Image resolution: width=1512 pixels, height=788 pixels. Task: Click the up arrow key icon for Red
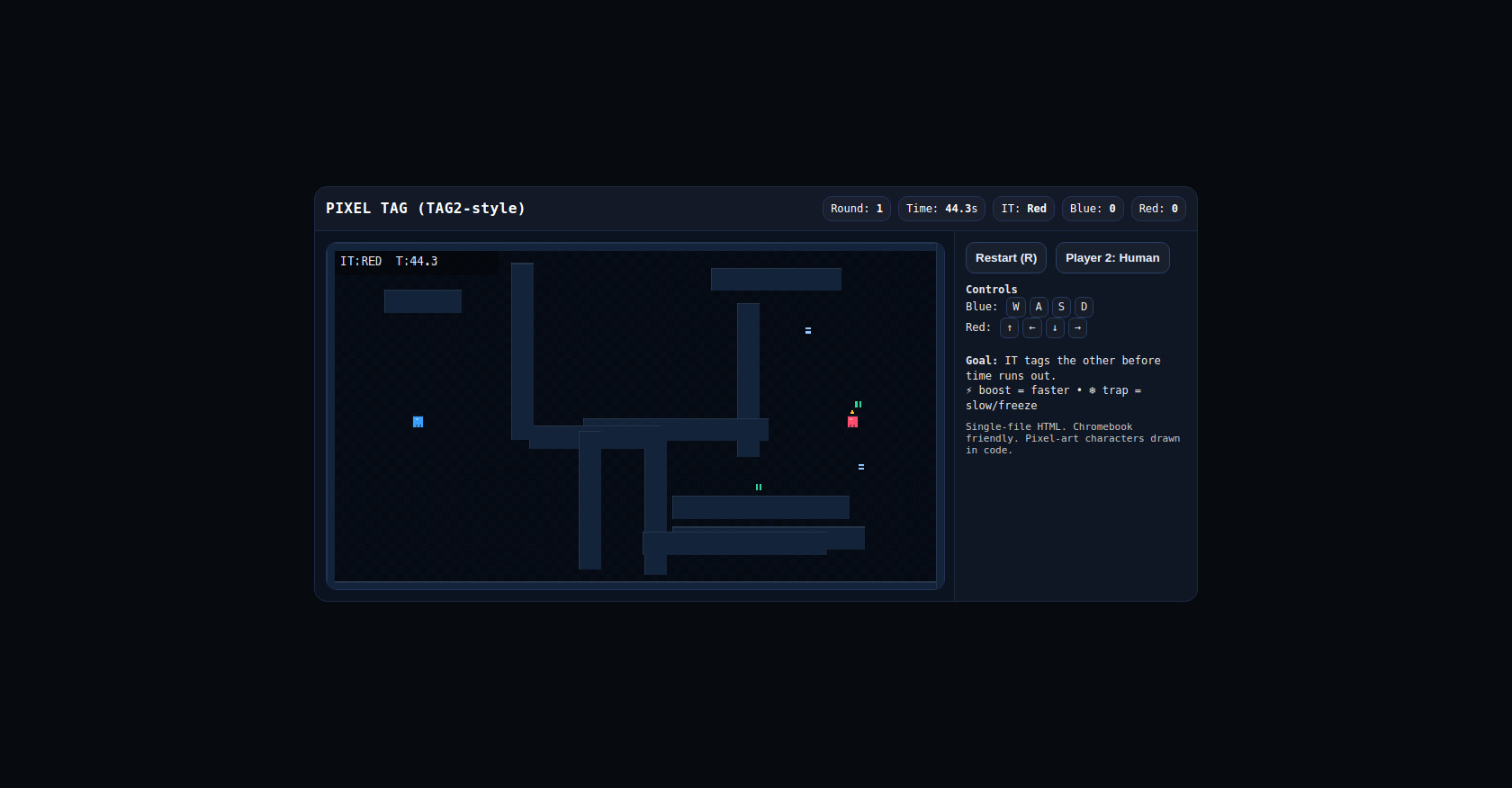point(1010,328)
